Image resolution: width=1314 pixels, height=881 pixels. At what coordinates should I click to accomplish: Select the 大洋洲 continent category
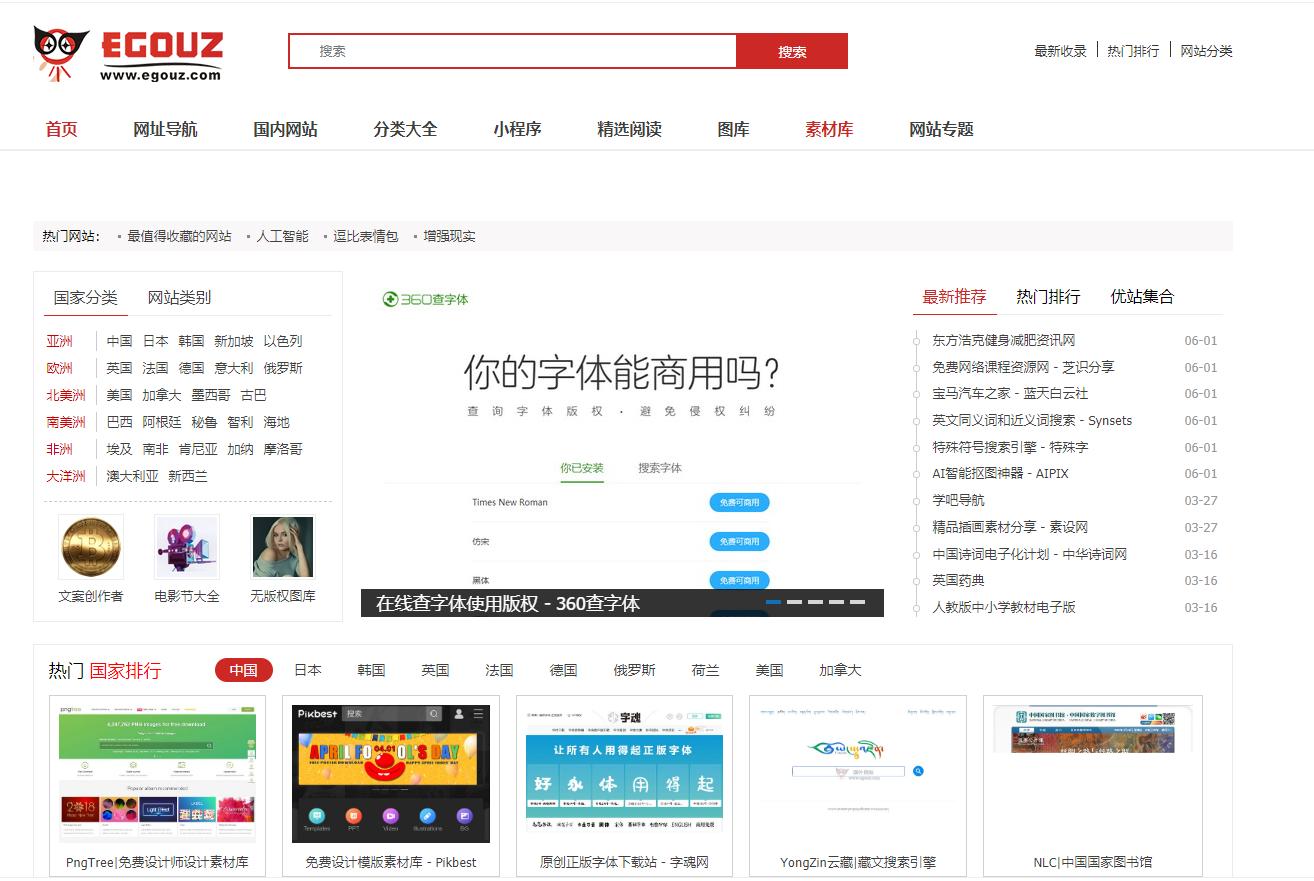click(x=66, y=476)
